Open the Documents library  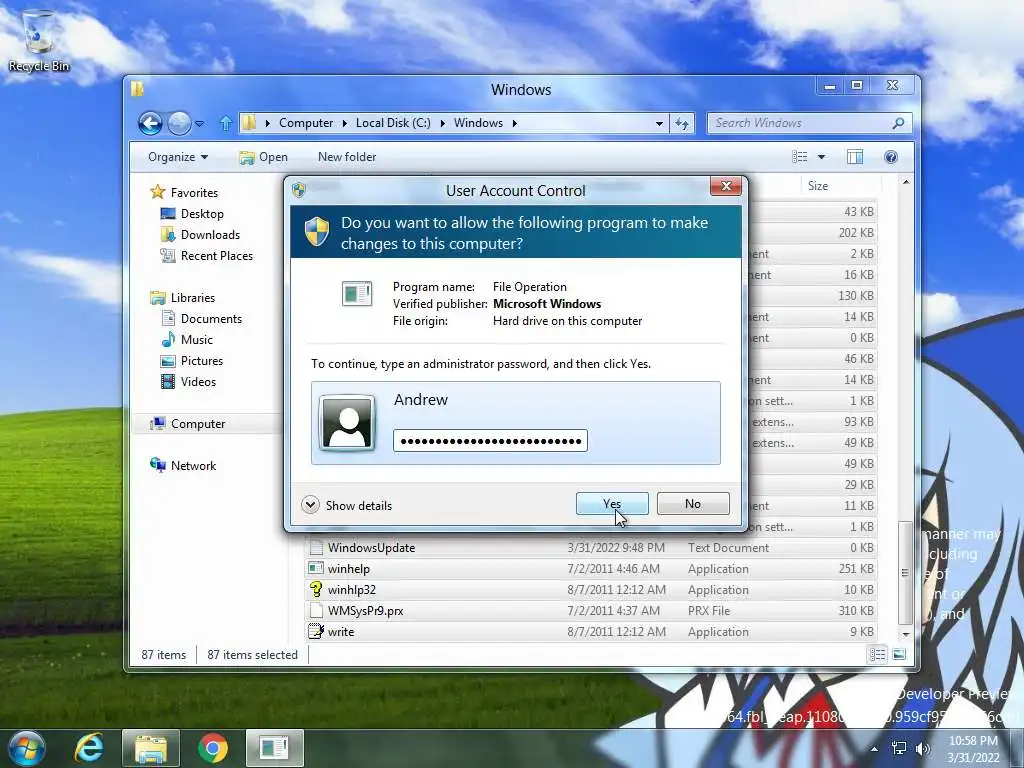201,318
